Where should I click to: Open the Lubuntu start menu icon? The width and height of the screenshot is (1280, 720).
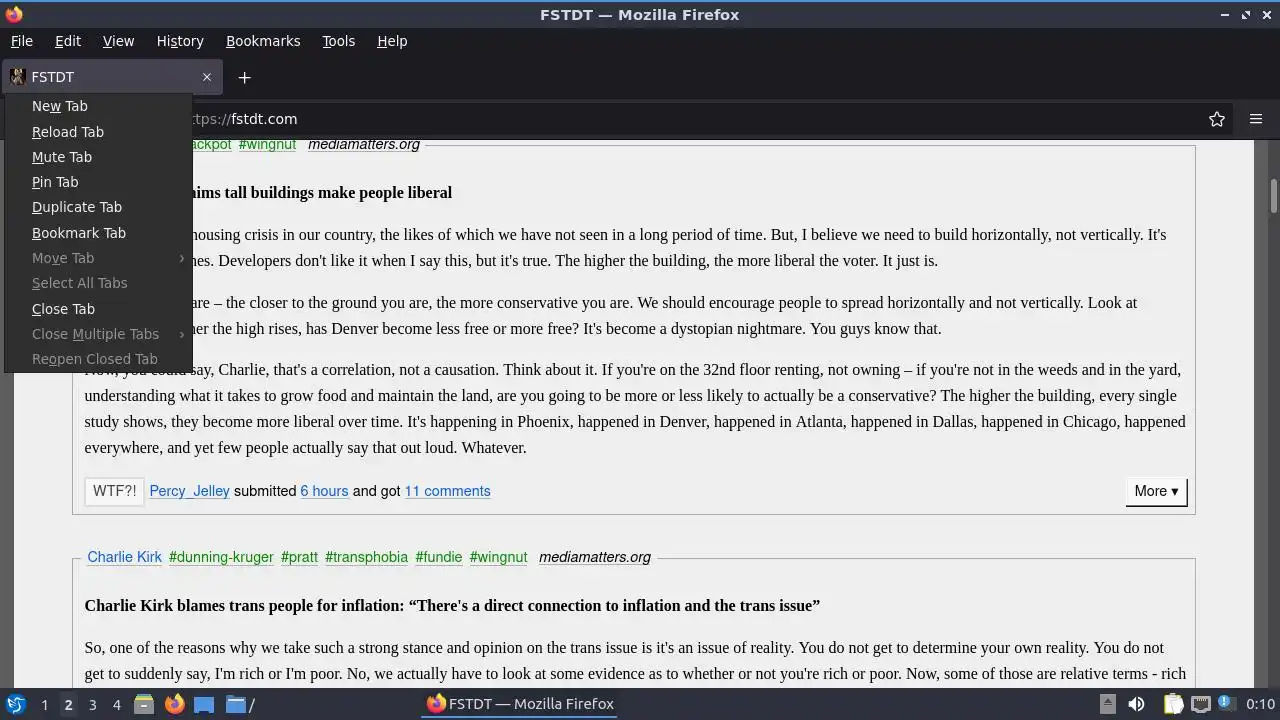pyautogui.click(x=15, y=704)
